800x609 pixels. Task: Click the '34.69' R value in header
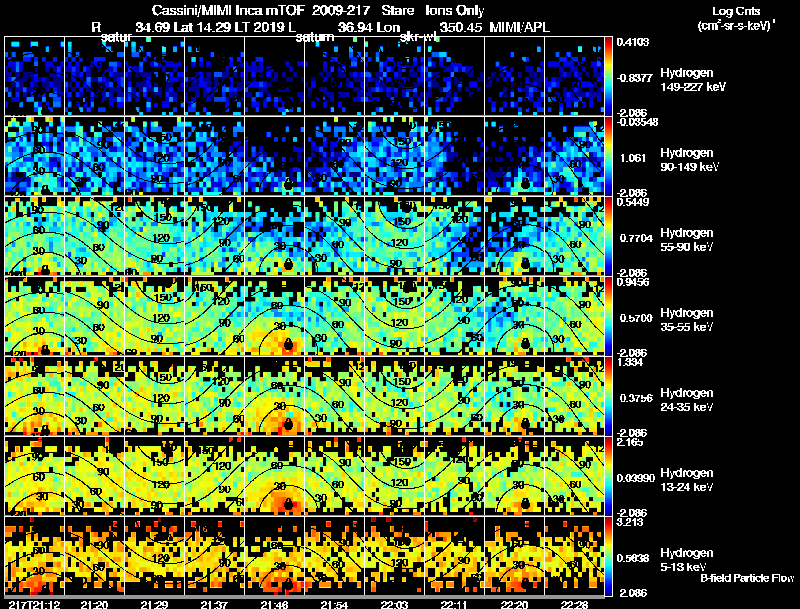tap(153, 27)
